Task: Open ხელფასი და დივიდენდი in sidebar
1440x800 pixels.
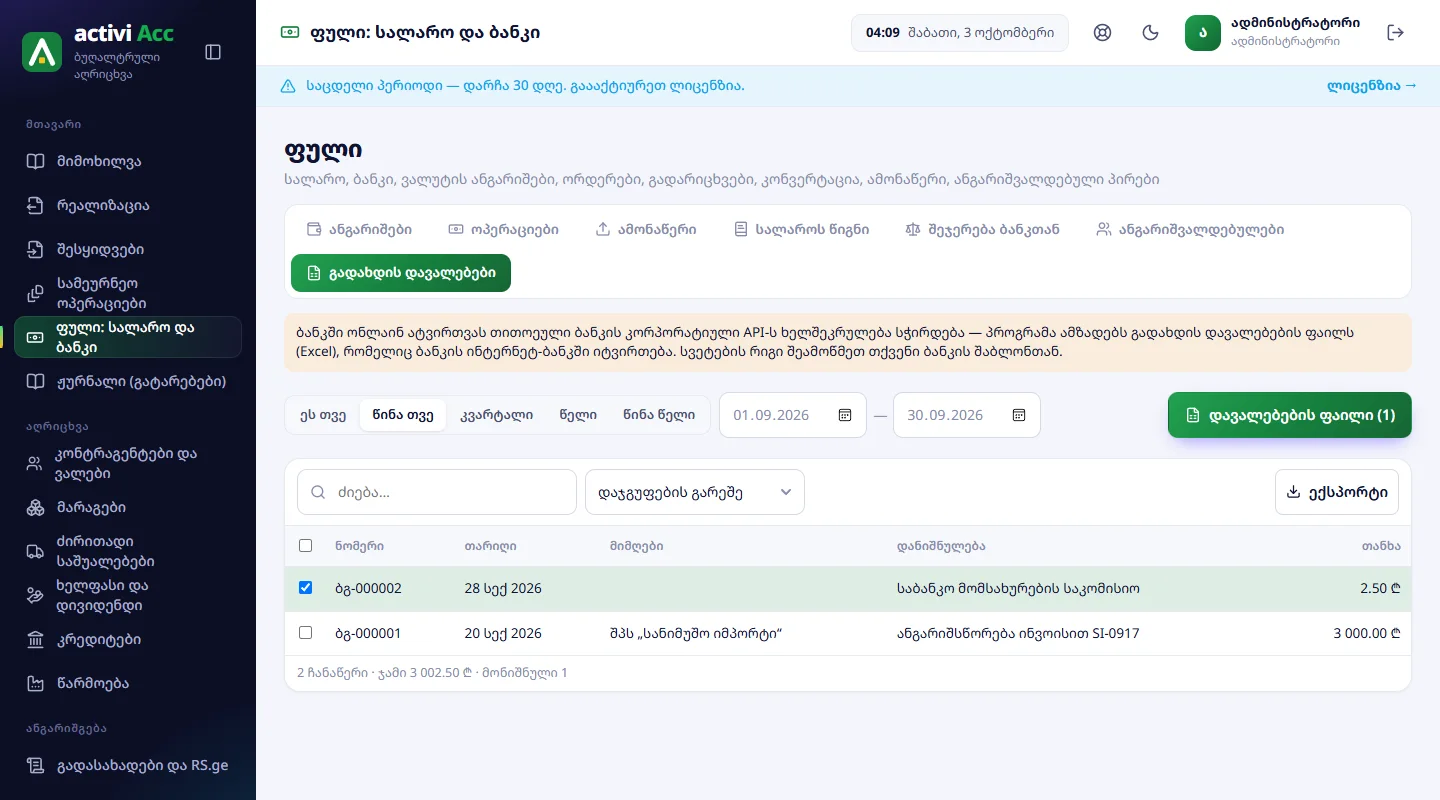Action: 128,595
